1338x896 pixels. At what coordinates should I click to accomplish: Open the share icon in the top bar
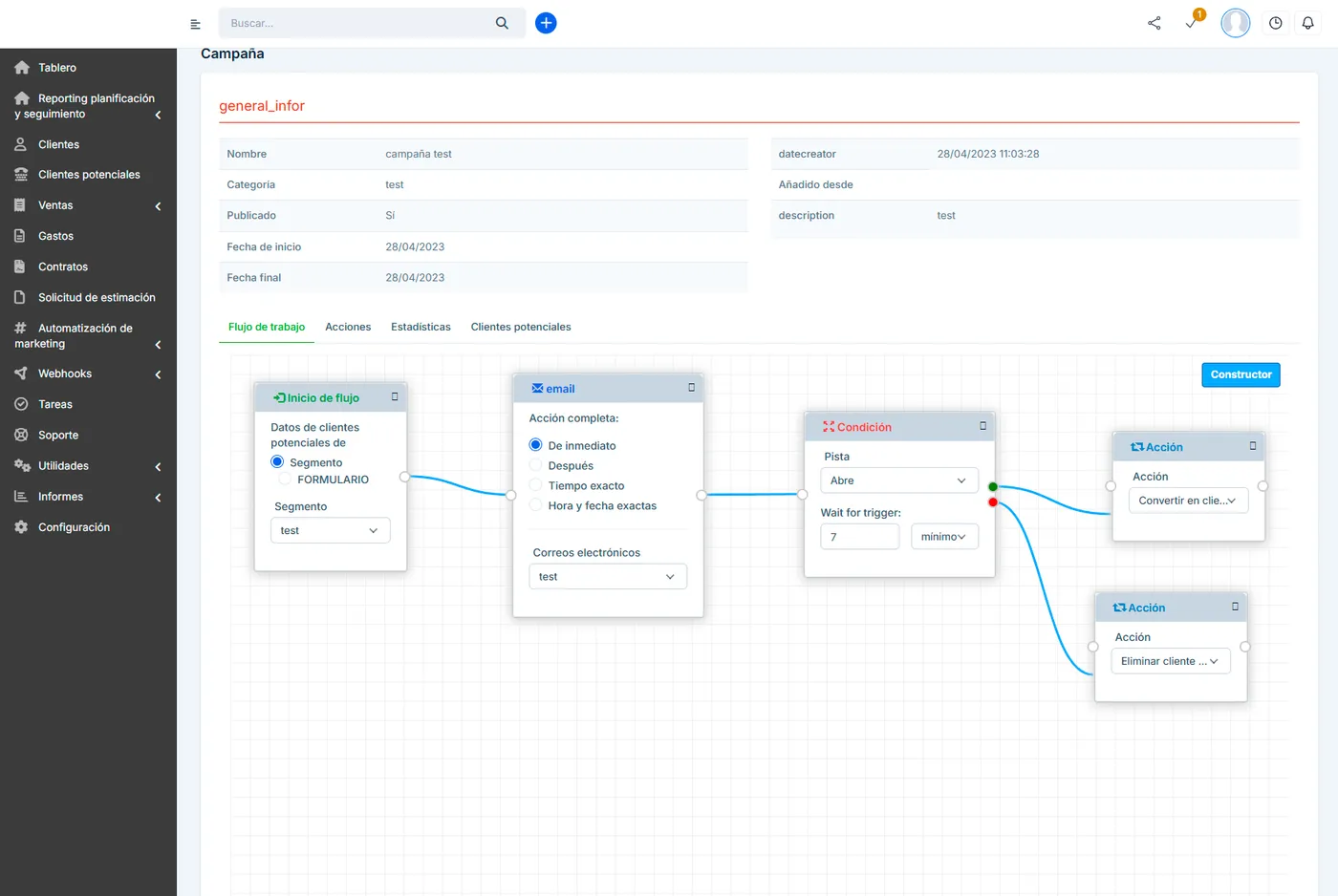click(x=1155, y=23)
